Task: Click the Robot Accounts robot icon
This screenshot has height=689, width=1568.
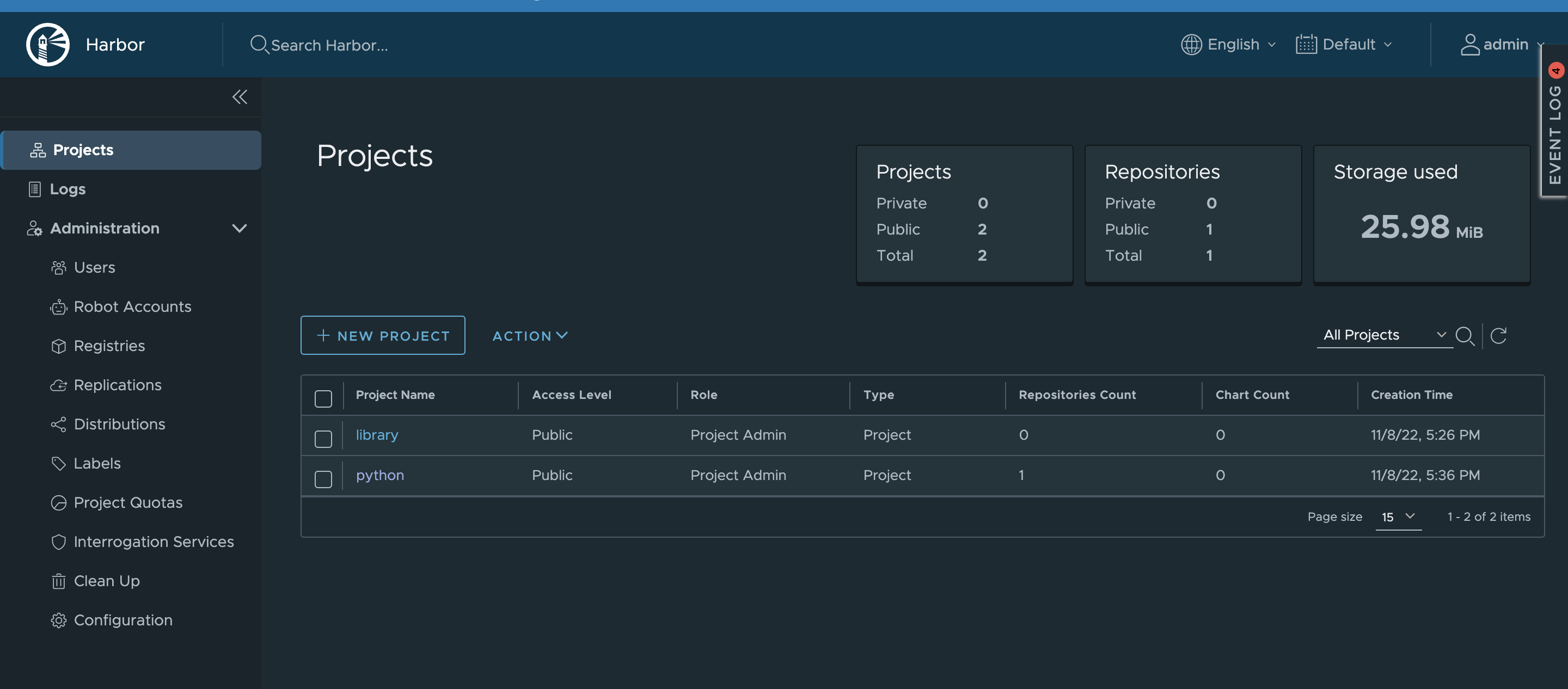Action: [x=58, y=307]
